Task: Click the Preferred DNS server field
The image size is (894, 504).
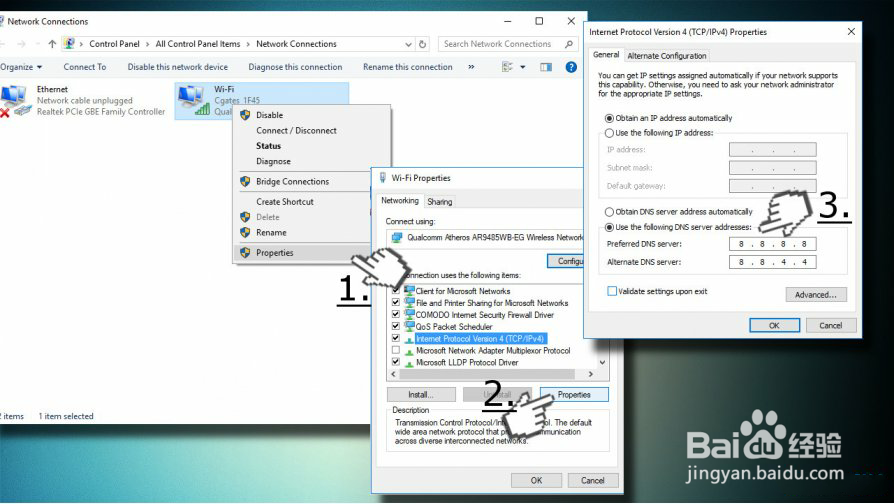Action: coord(773,244)
